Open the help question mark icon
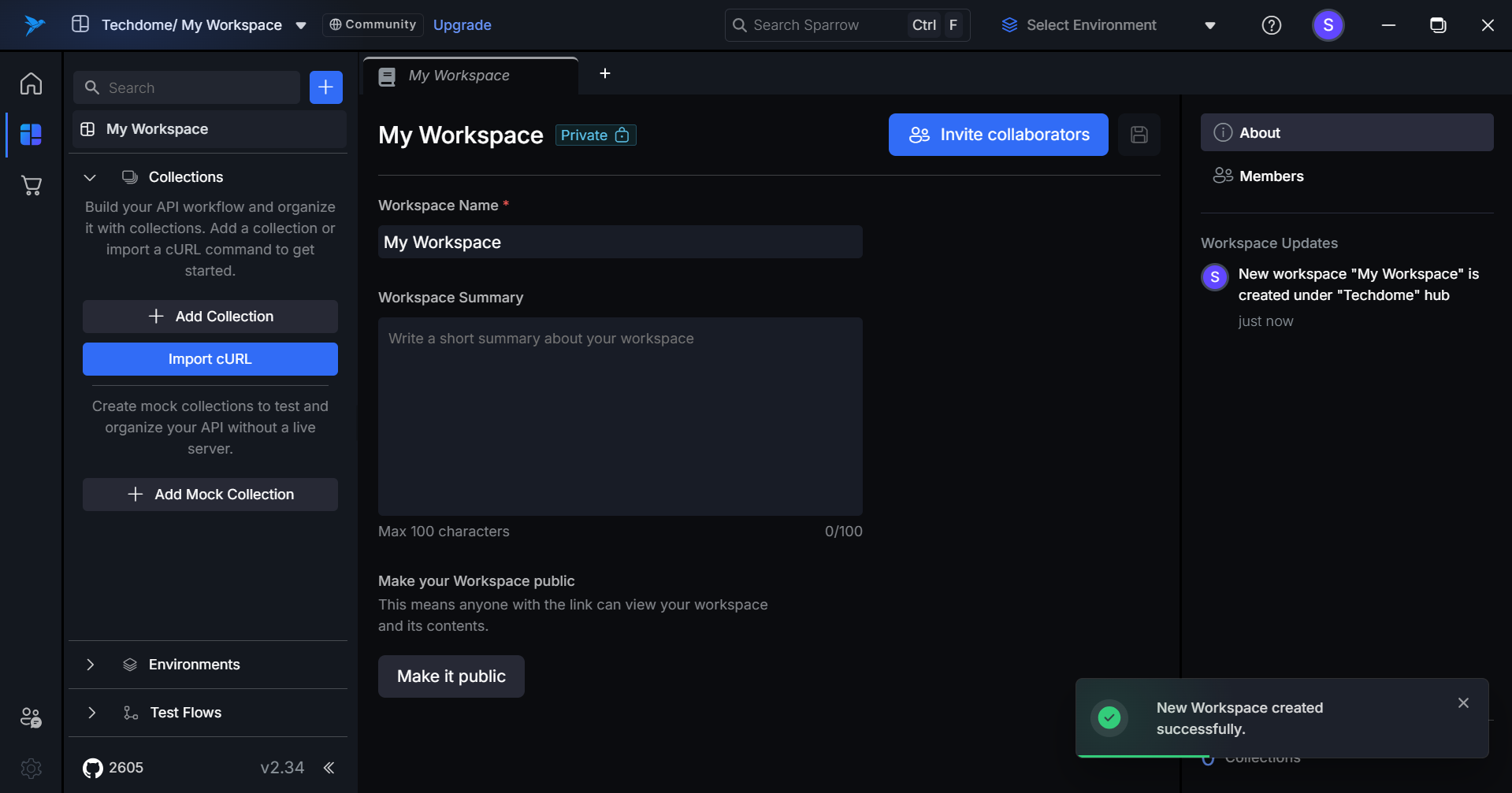This screenshot has width=1512, height=793. (x=1271, y=25)
